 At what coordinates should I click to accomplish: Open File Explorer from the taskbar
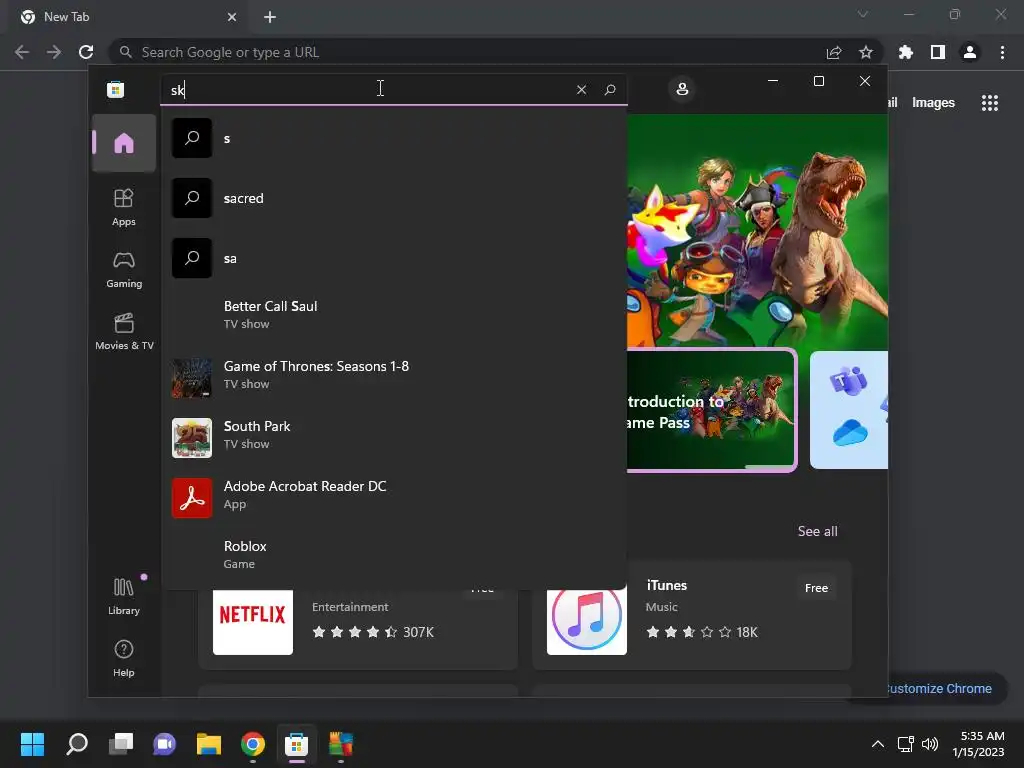click(209, 744)
